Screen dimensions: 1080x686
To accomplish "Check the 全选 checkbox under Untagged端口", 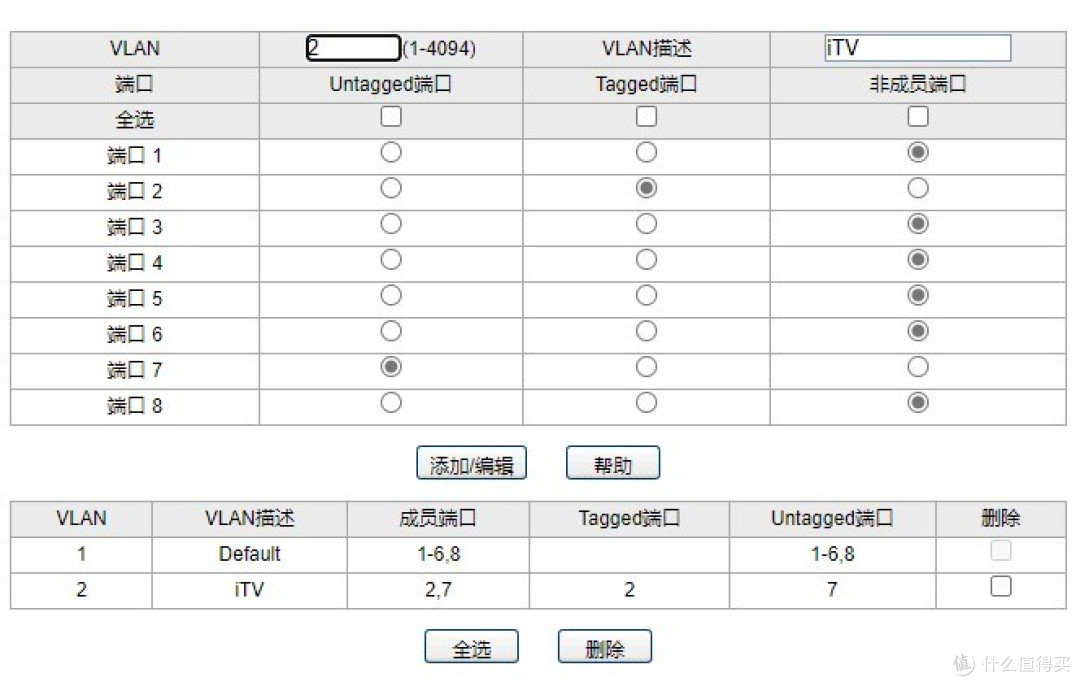I will click(x=390, y=116).
